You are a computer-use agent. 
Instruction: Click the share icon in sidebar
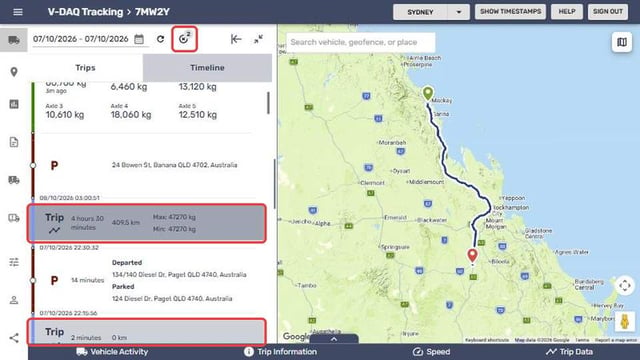click(x=14, y=338)
